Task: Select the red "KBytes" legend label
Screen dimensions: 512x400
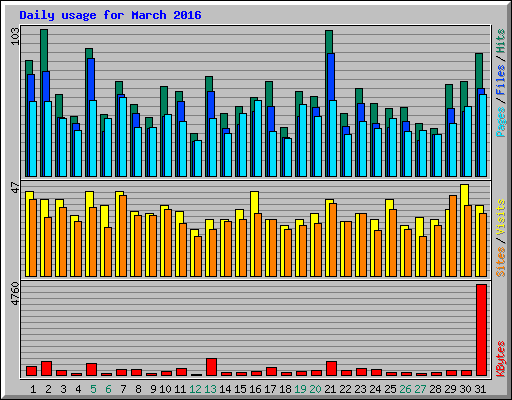Action: tap(501, 359)
